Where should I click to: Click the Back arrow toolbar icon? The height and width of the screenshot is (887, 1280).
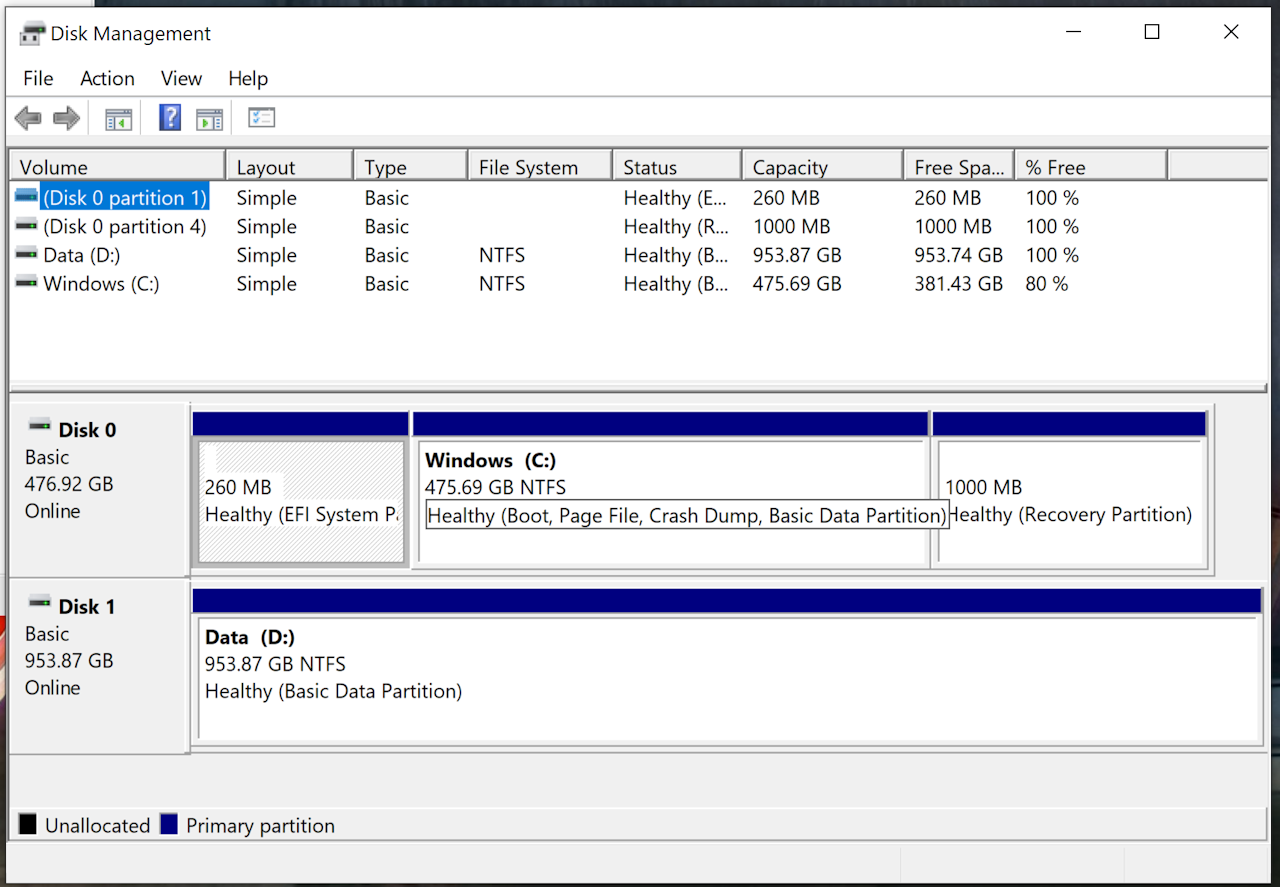coord(28,119)
